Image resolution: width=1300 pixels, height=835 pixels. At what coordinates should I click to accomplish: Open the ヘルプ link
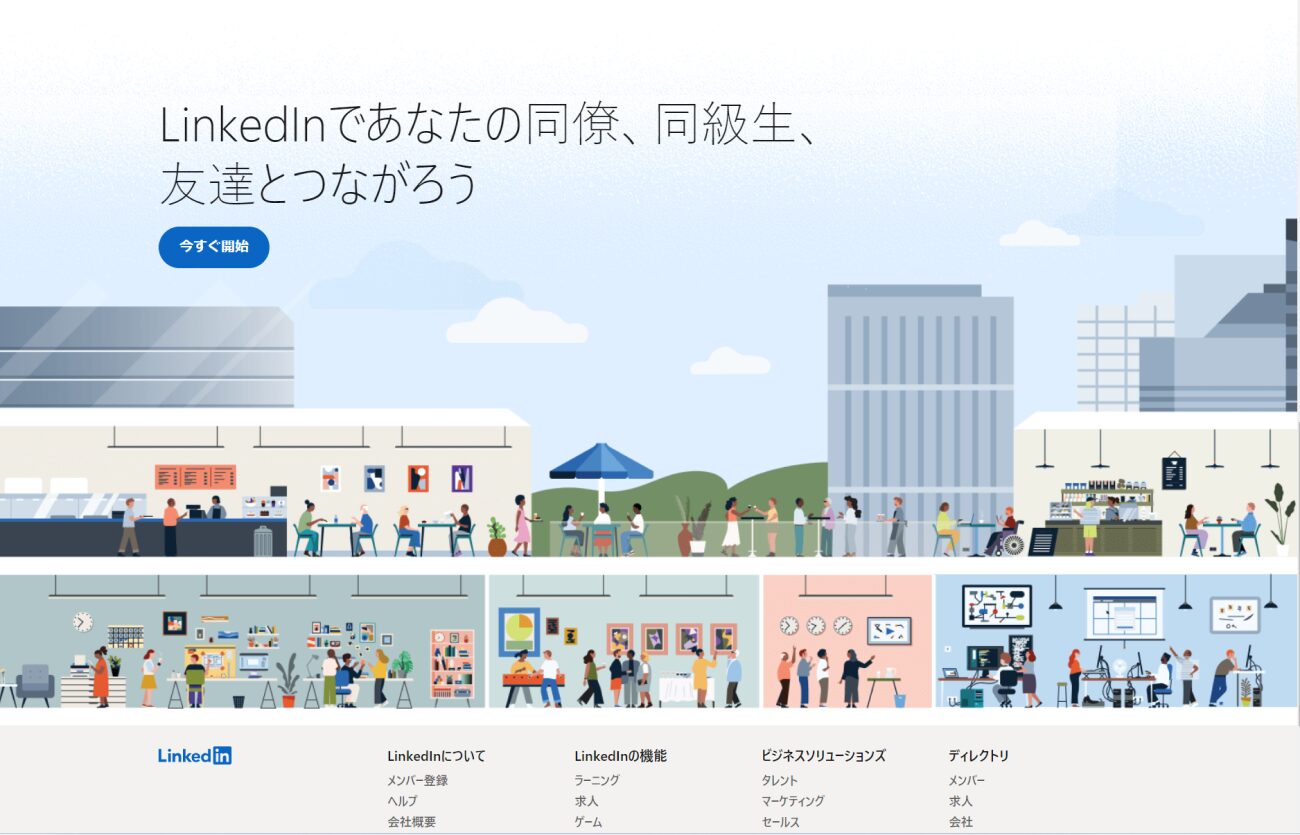tap(402, 801)
